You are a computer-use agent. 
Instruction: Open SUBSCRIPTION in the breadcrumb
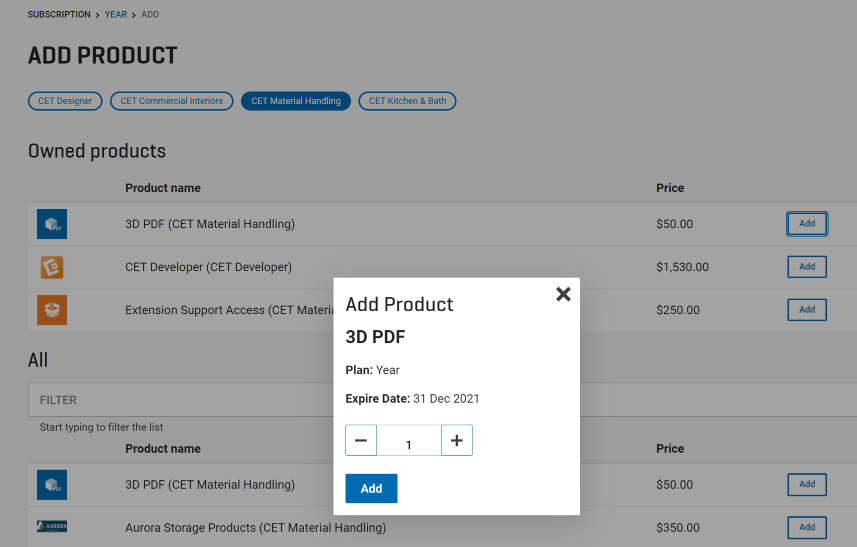59,15
